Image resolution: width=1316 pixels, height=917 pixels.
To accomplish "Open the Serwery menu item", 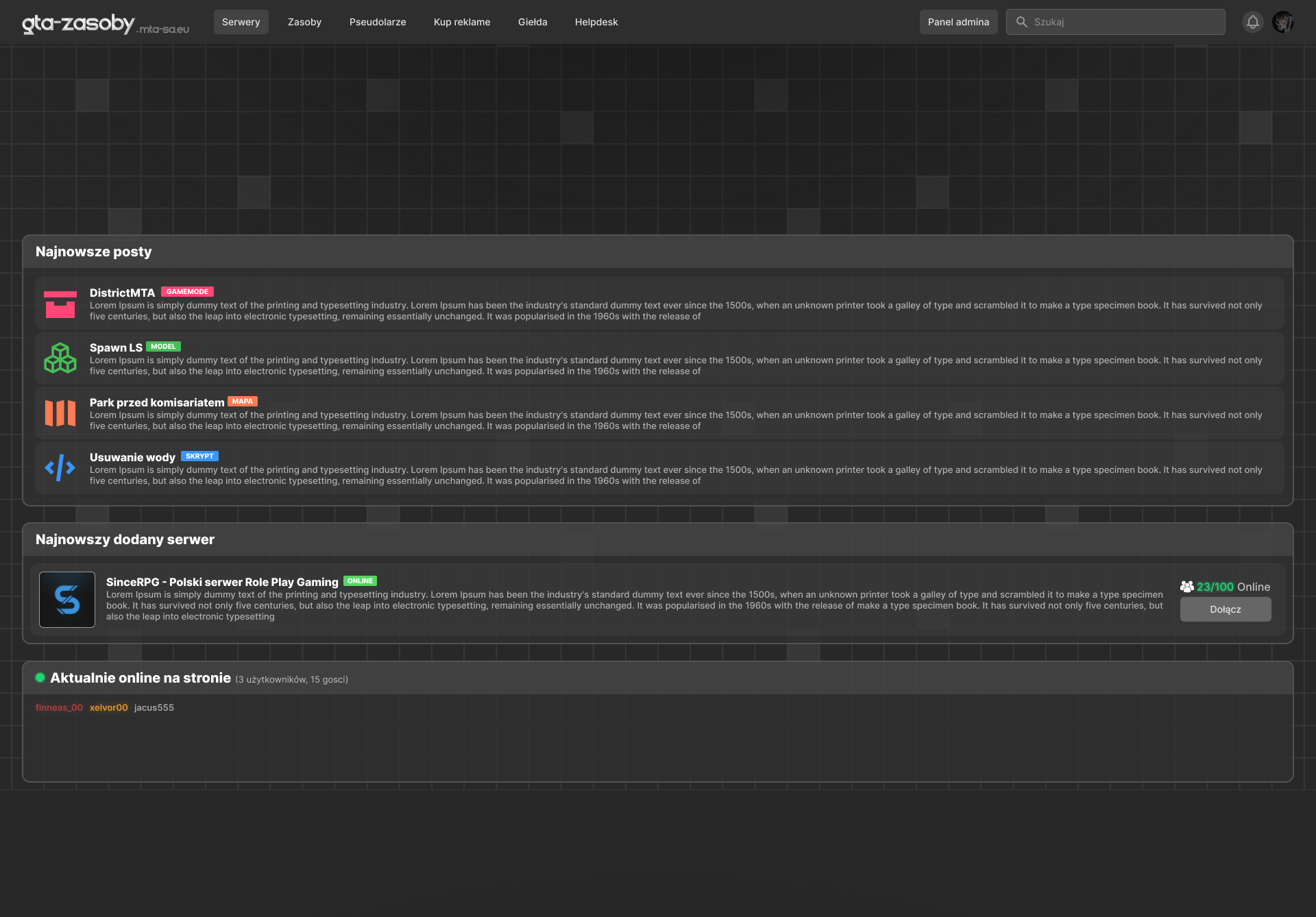I will point(241,22).
